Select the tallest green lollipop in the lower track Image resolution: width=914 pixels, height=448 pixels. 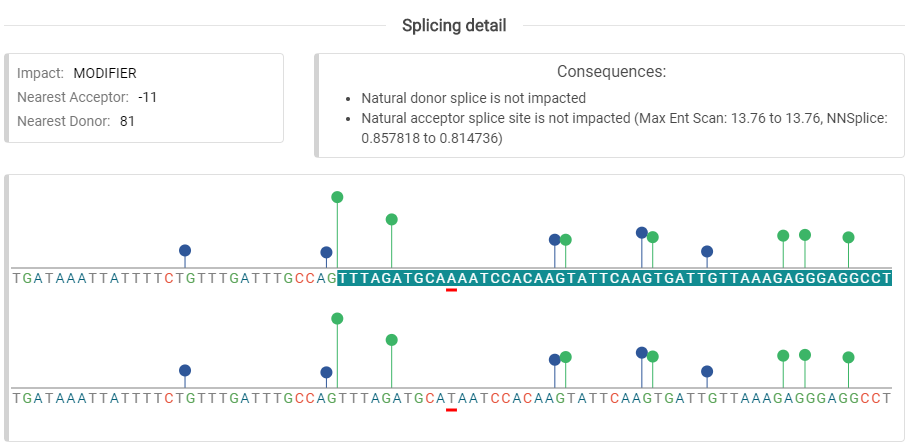(337, 318)
